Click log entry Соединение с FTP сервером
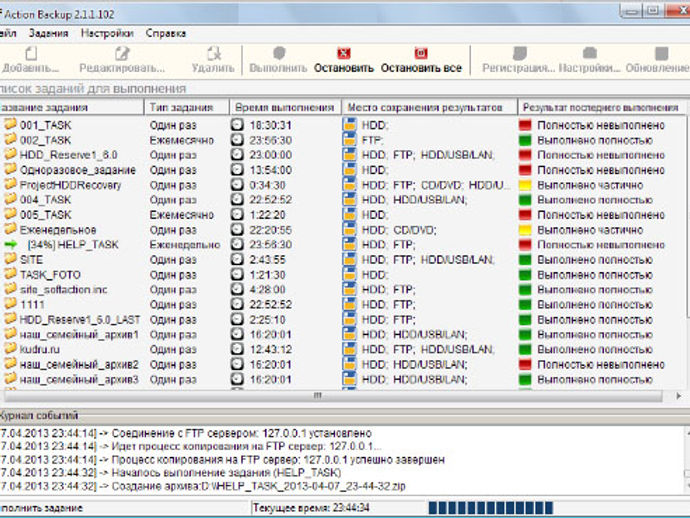Screen dimensions: 690x518 pos(186,433)
